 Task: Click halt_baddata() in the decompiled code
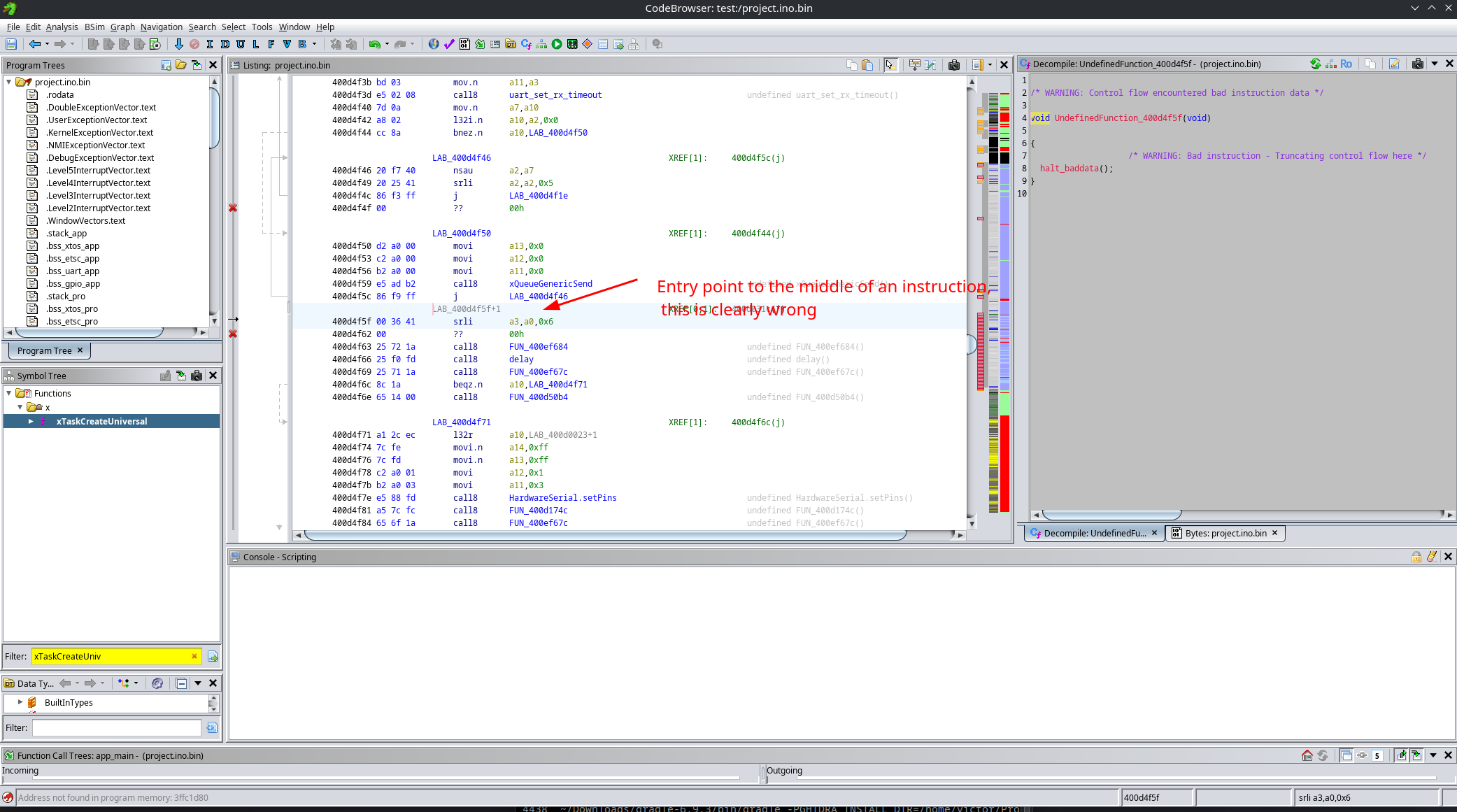pyautogui.click(x=1069, y=168)
